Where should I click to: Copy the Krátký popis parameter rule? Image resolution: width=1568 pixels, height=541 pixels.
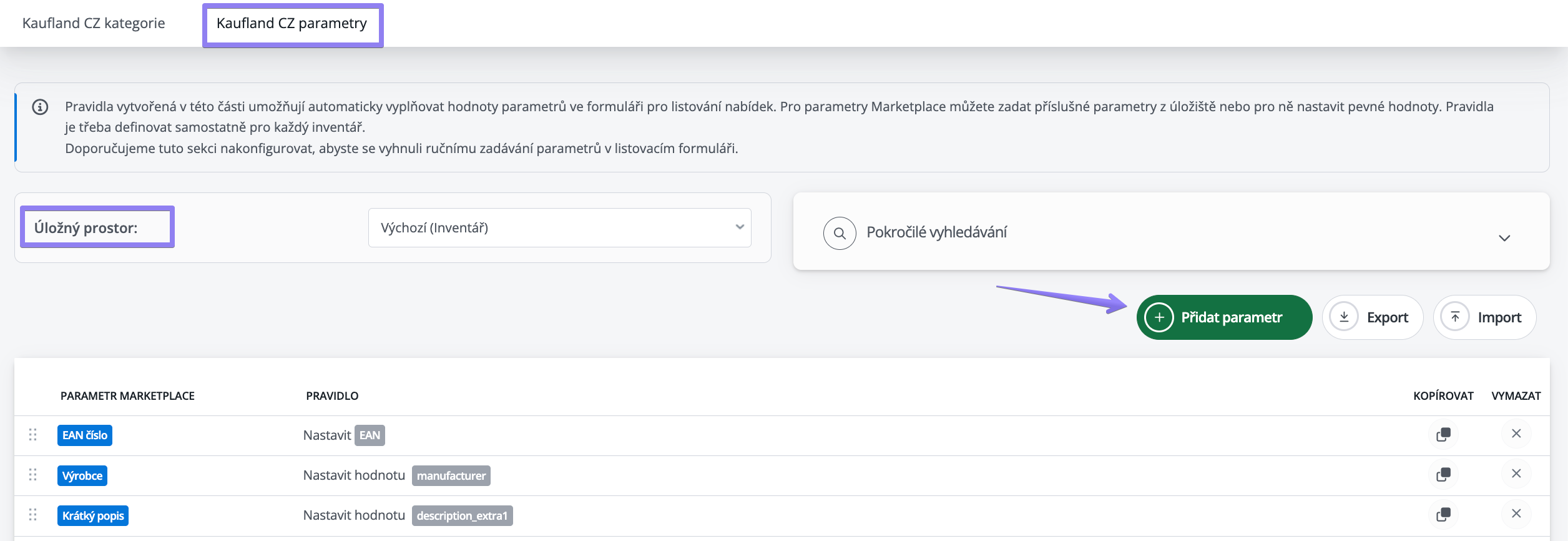pyautogui.click(x=1443, y=515)
